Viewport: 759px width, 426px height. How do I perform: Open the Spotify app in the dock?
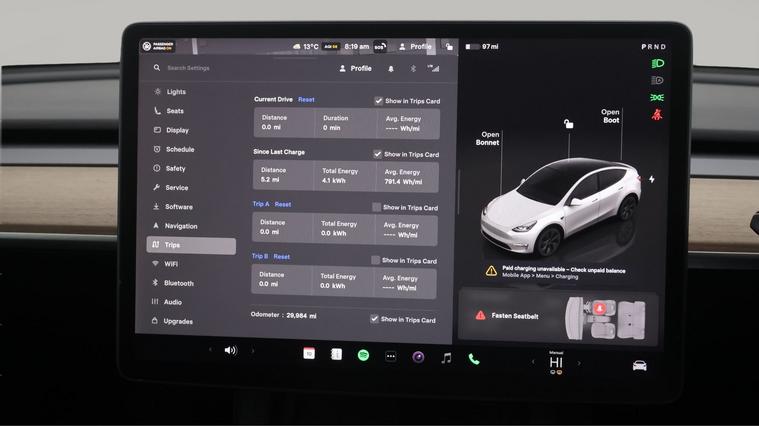tap(363, 355)
